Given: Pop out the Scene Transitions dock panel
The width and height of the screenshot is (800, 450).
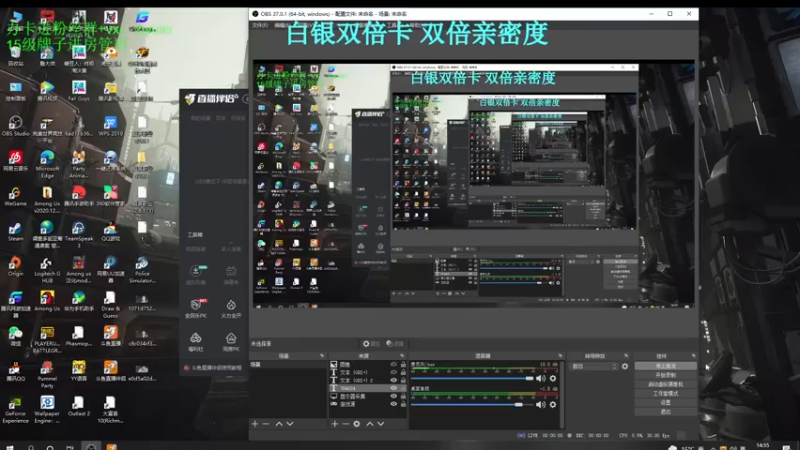Looking at the screenshot, I should pos(626,356).
